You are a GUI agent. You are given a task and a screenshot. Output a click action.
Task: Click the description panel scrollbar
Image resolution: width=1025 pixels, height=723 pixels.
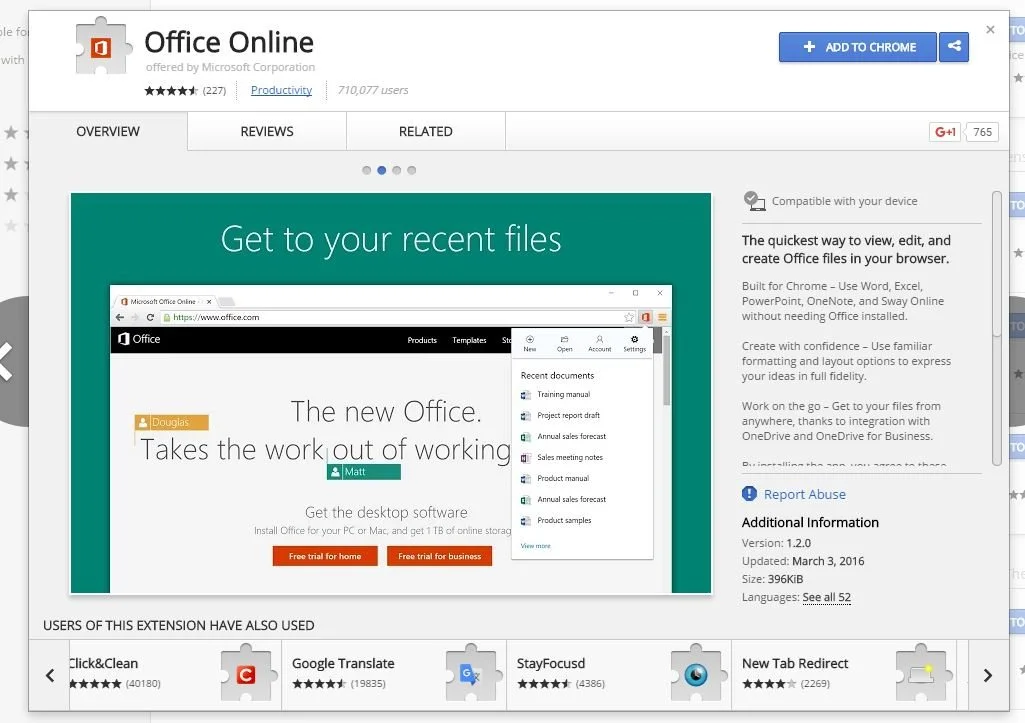(x=996, y=328)
